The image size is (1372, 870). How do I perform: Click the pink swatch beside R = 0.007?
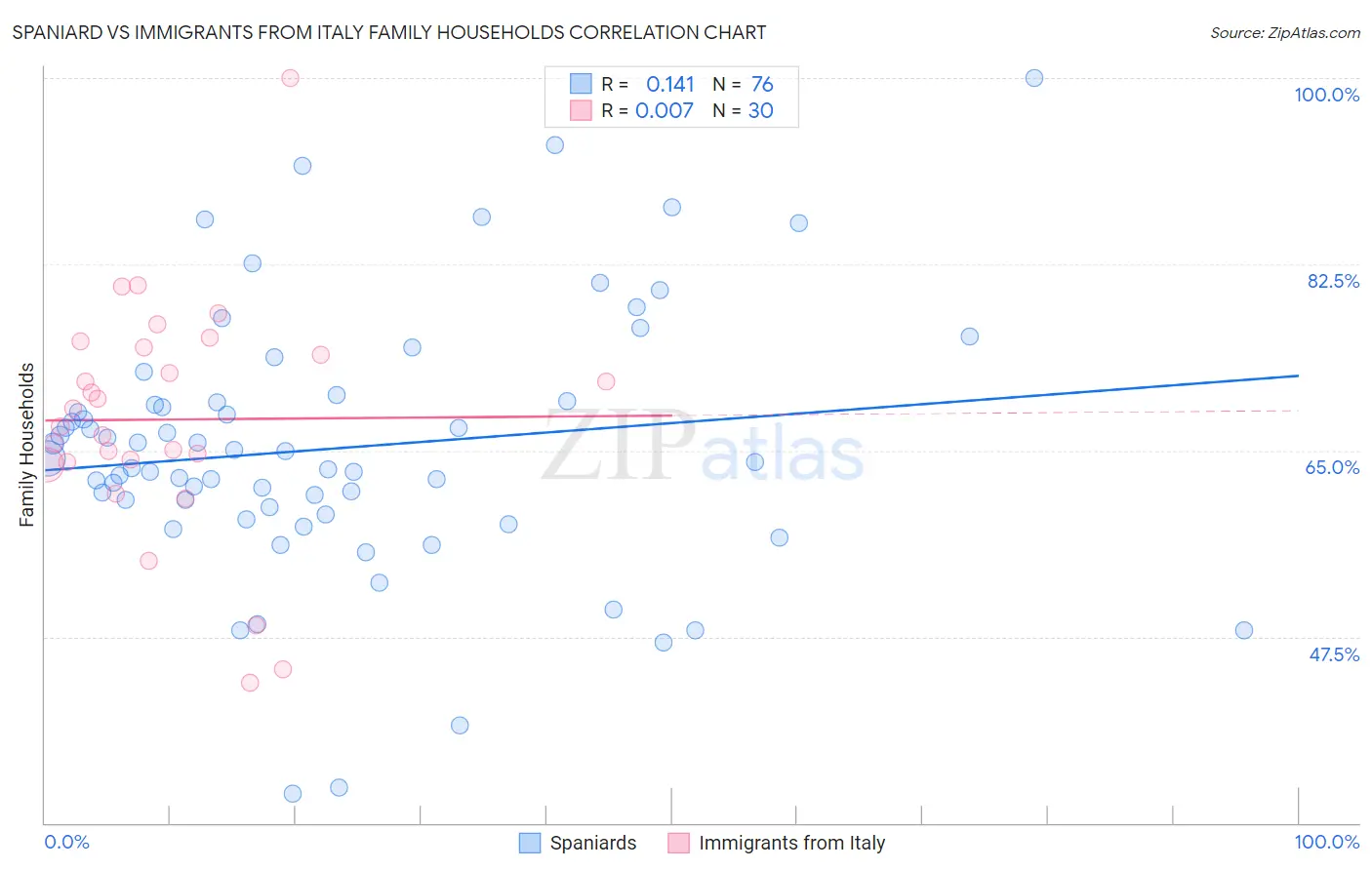pyautogui.click(x=581, y=110)
